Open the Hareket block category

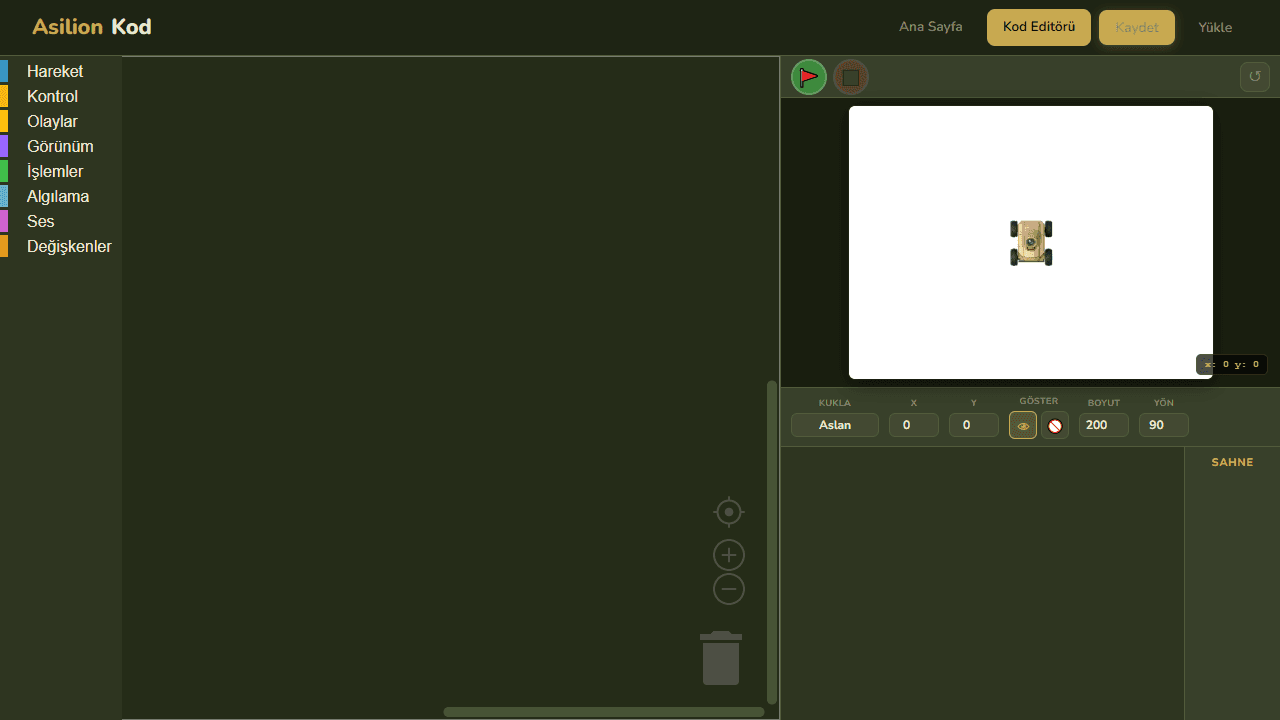point(55,71)
